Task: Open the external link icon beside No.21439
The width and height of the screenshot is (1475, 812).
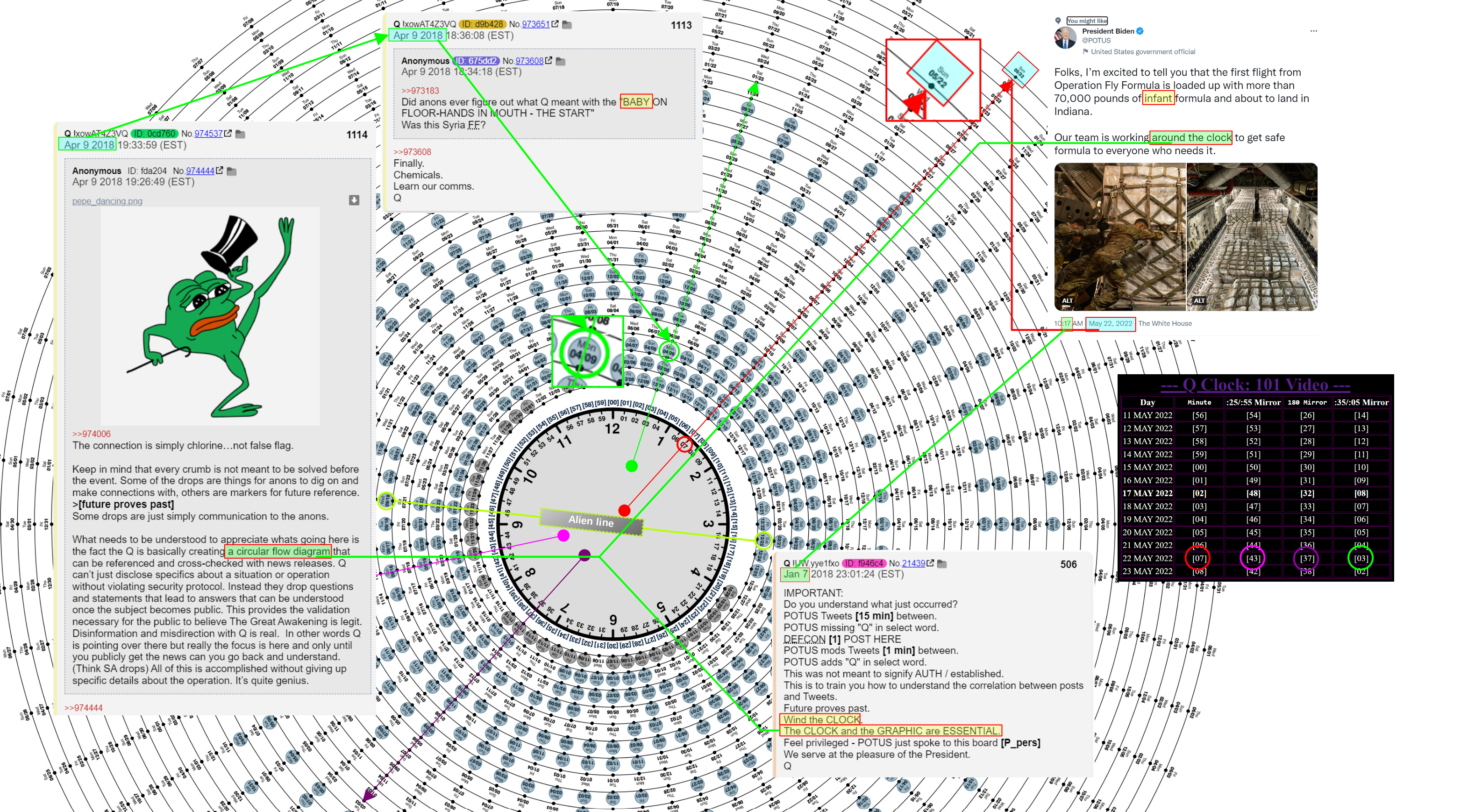Action: click(x=931, y=563)
